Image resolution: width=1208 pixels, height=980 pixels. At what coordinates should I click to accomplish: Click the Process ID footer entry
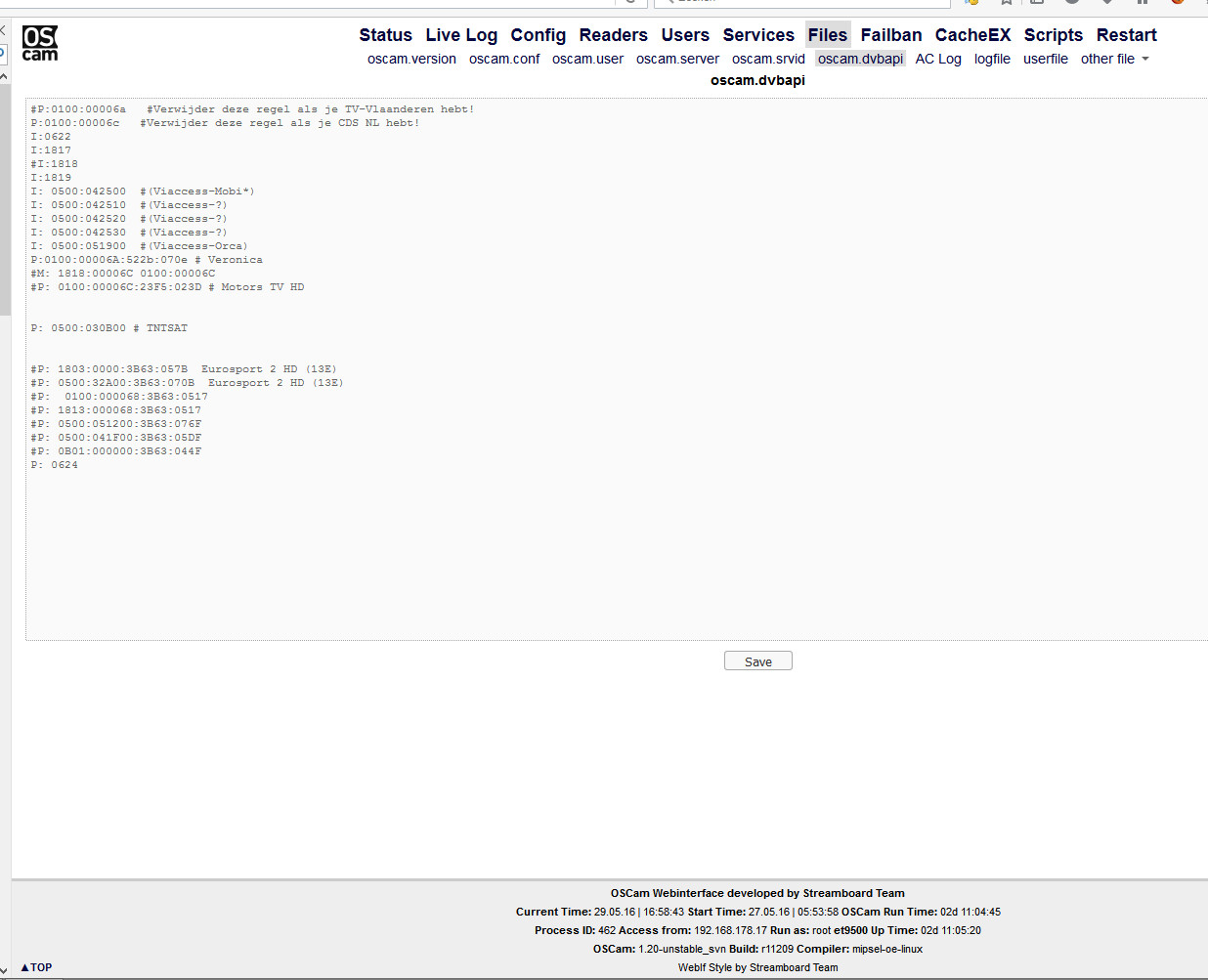(575, 930)
